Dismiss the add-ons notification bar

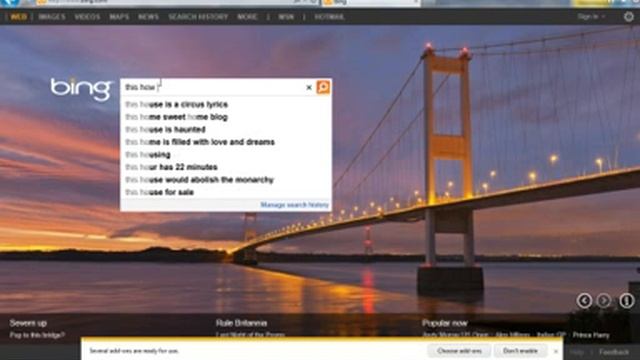555,351
